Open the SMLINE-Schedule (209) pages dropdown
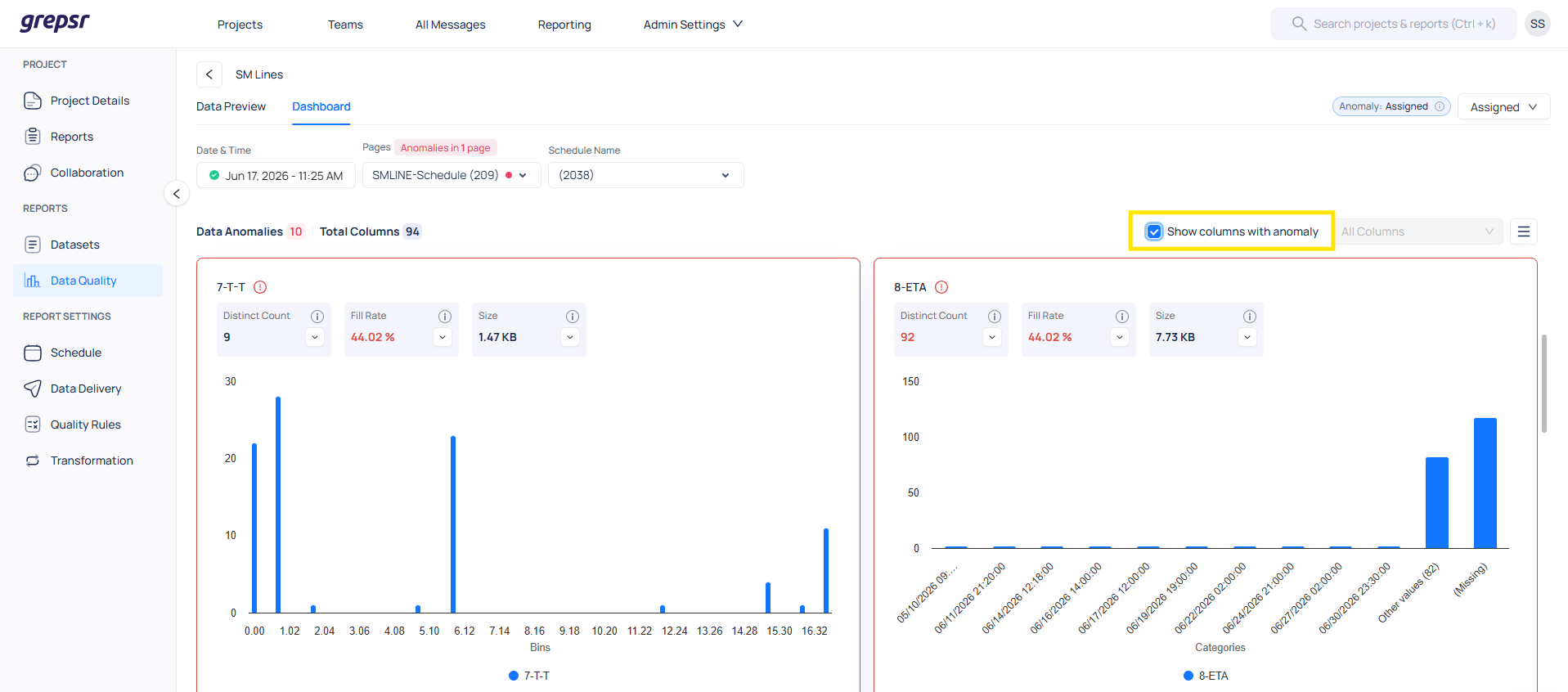 [452, 175]
